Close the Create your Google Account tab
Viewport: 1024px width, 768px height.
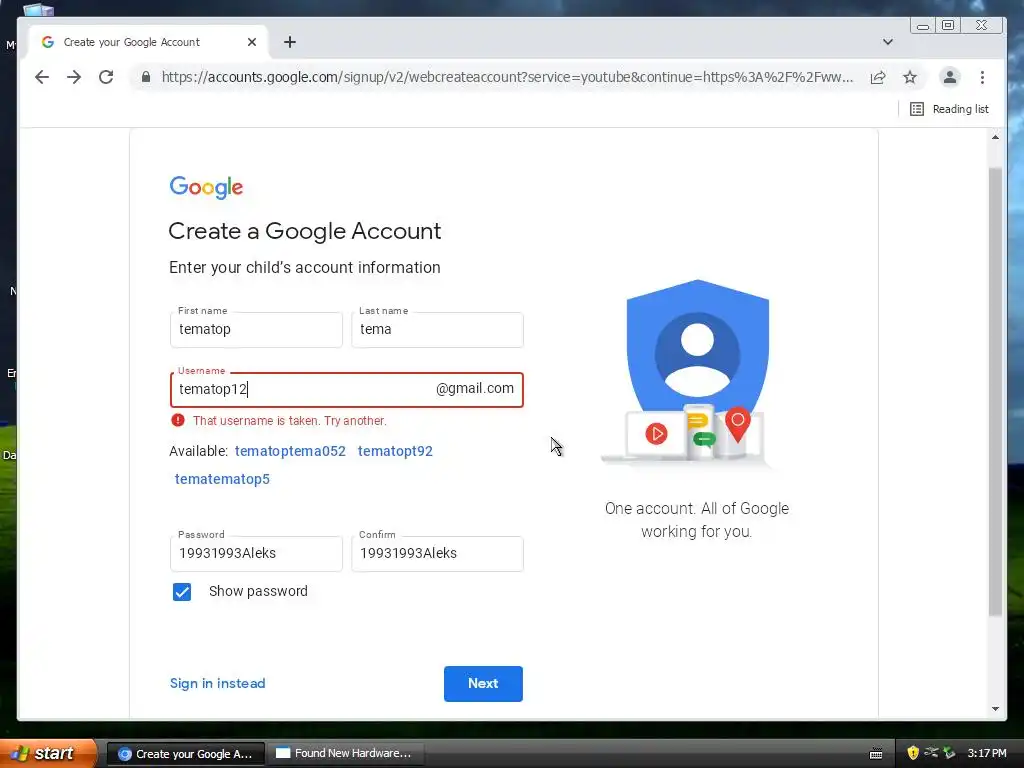[x=252, y=42]
